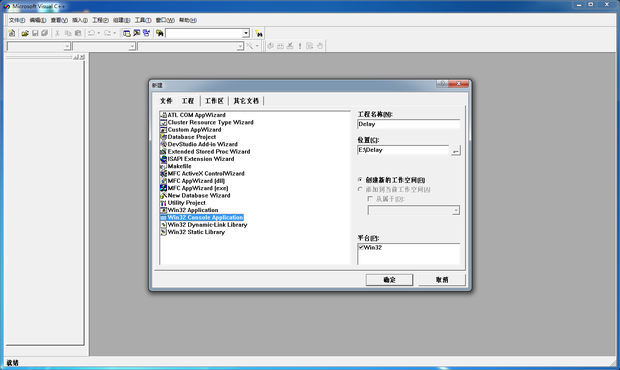
Task: Switch to the 工程 tab
Action: pyautogui.click(x=188, y=101)
